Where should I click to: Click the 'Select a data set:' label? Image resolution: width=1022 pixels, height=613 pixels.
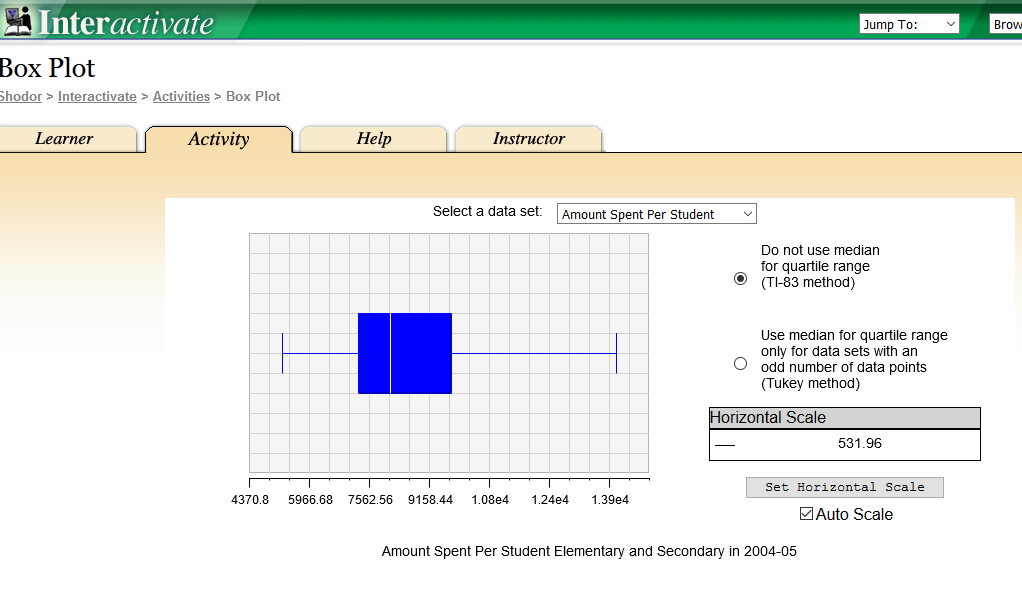pyautogui.click(x=488, y=211)
